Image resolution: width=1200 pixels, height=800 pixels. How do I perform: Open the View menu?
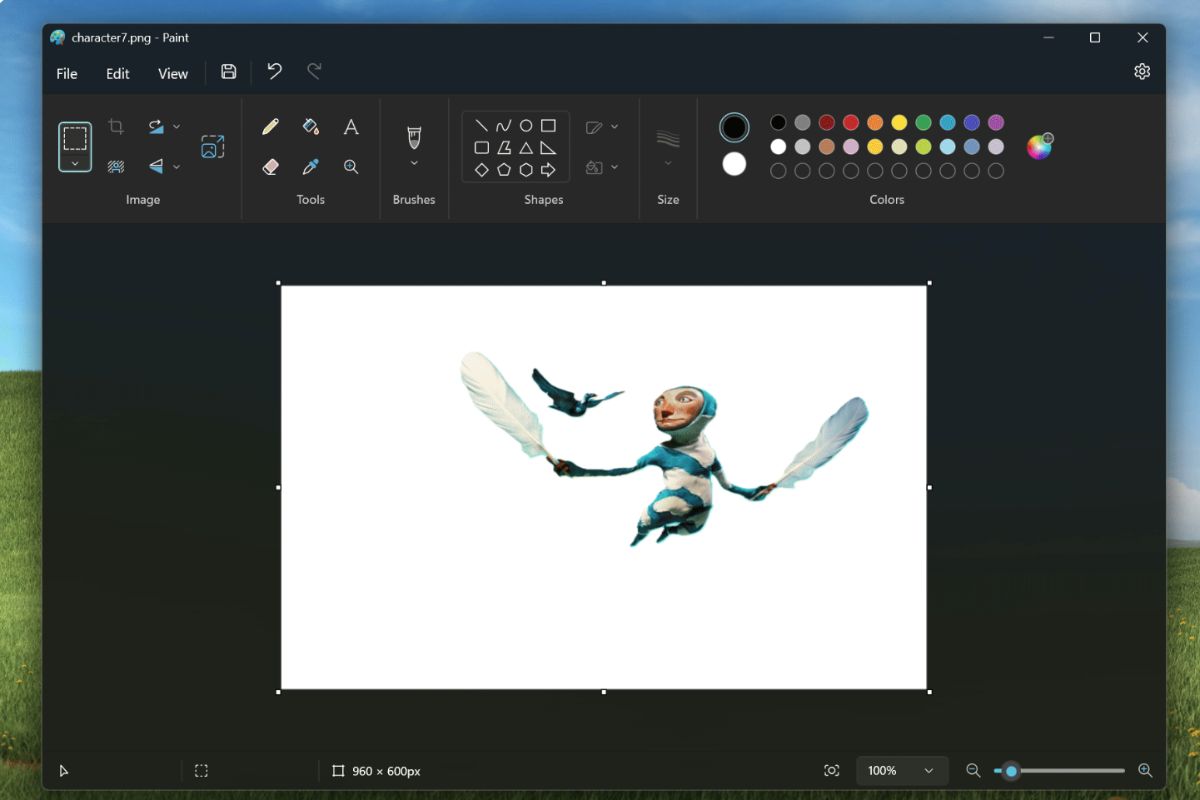173,73
